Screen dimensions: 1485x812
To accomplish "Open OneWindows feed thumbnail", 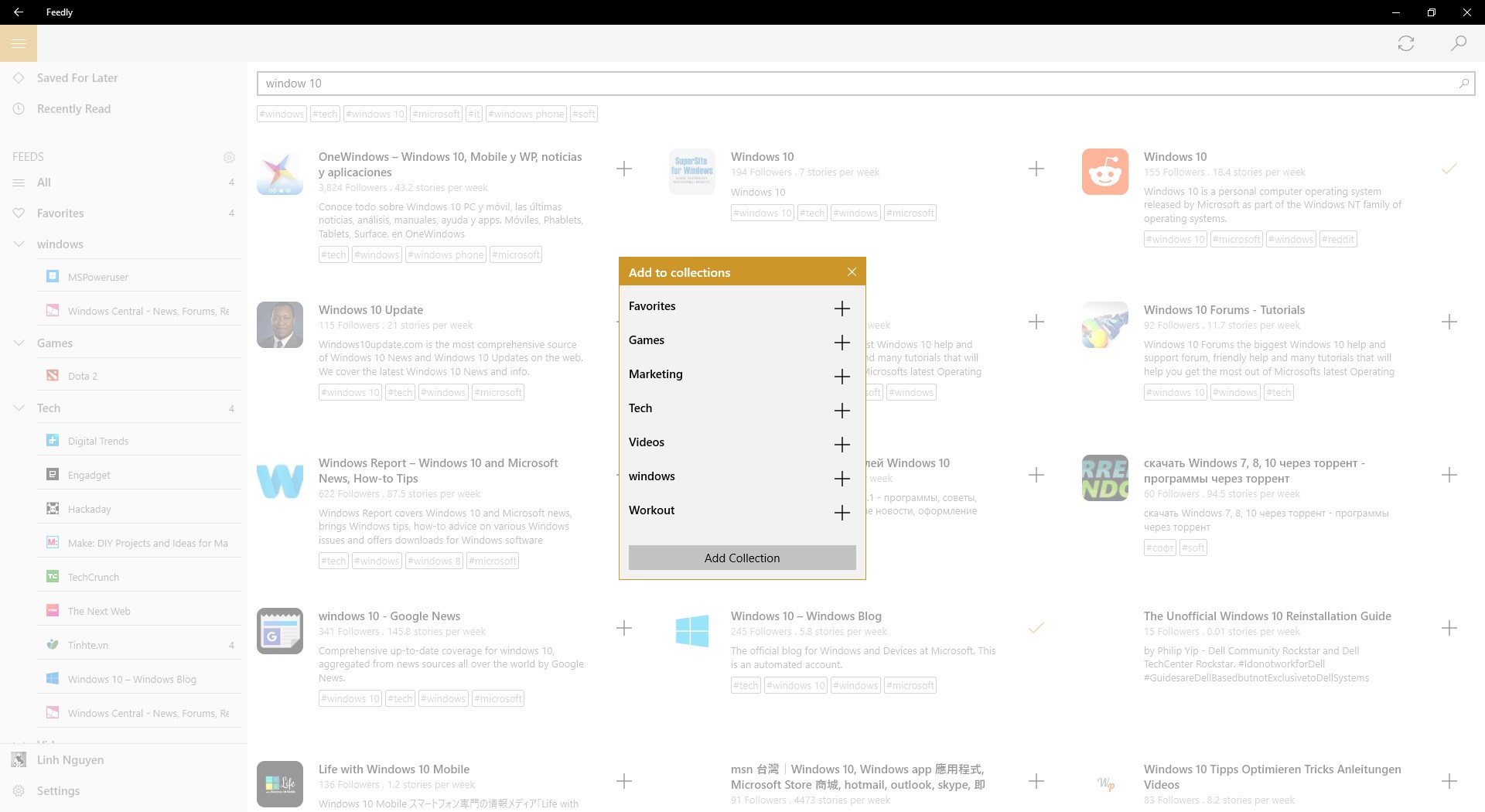I will pyautogui.click(x=280, y=172).
